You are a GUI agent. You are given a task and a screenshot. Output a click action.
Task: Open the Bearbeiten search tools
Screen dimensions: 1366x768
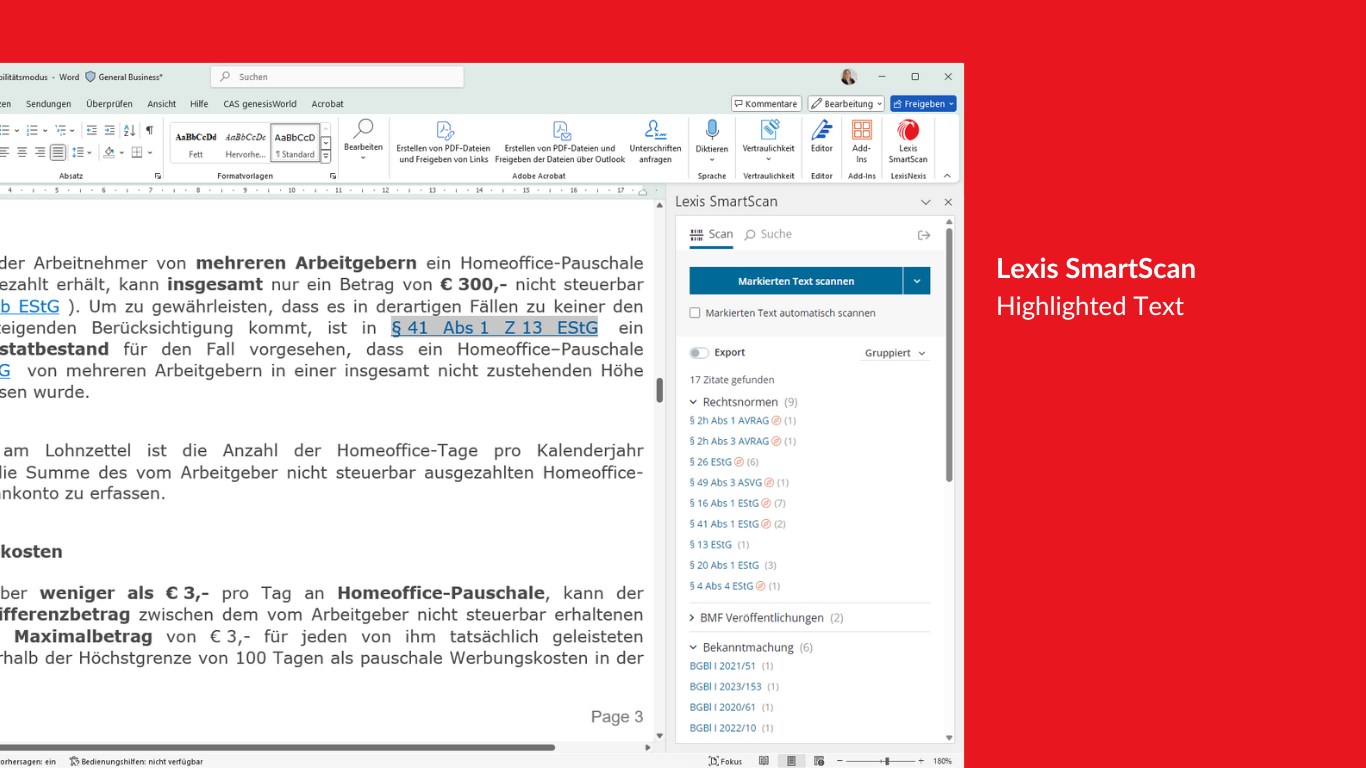[x=363, y=141]
